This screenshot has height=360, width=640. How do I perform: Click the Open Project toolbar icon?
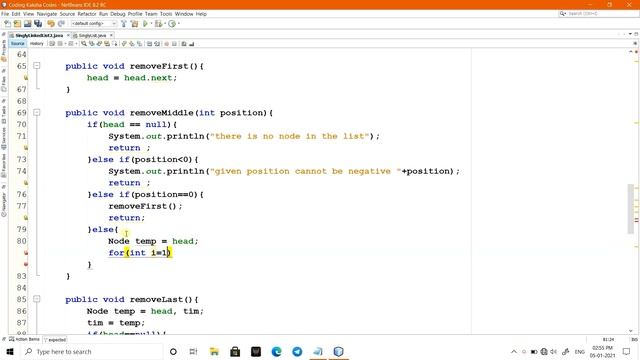(27, 24)
